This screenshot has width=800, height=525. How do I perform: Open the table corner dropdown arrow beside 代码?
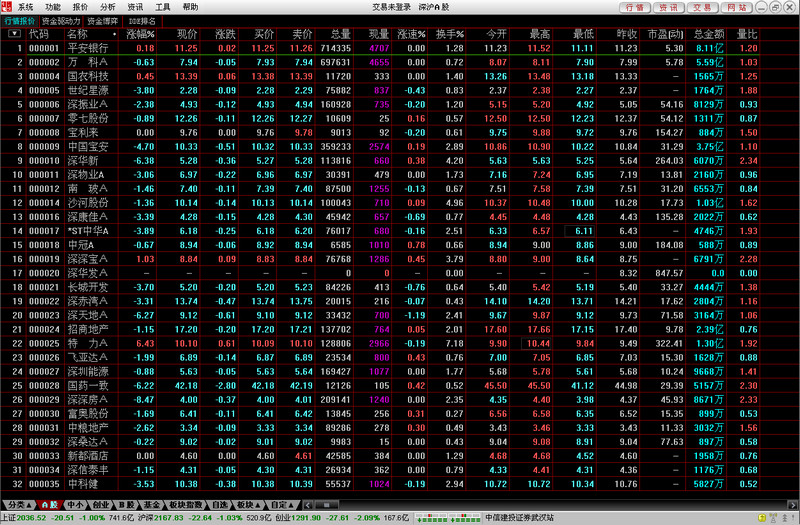(14, 34)
